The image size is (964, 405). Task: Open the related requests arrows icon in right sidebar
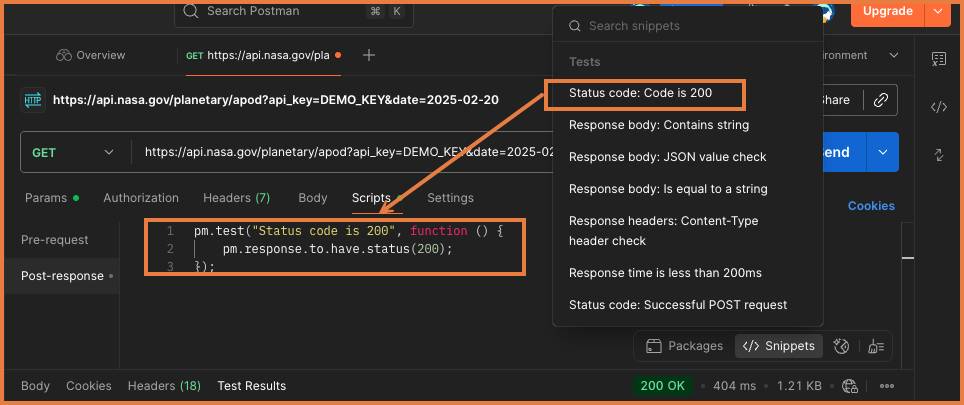point(939,155)
